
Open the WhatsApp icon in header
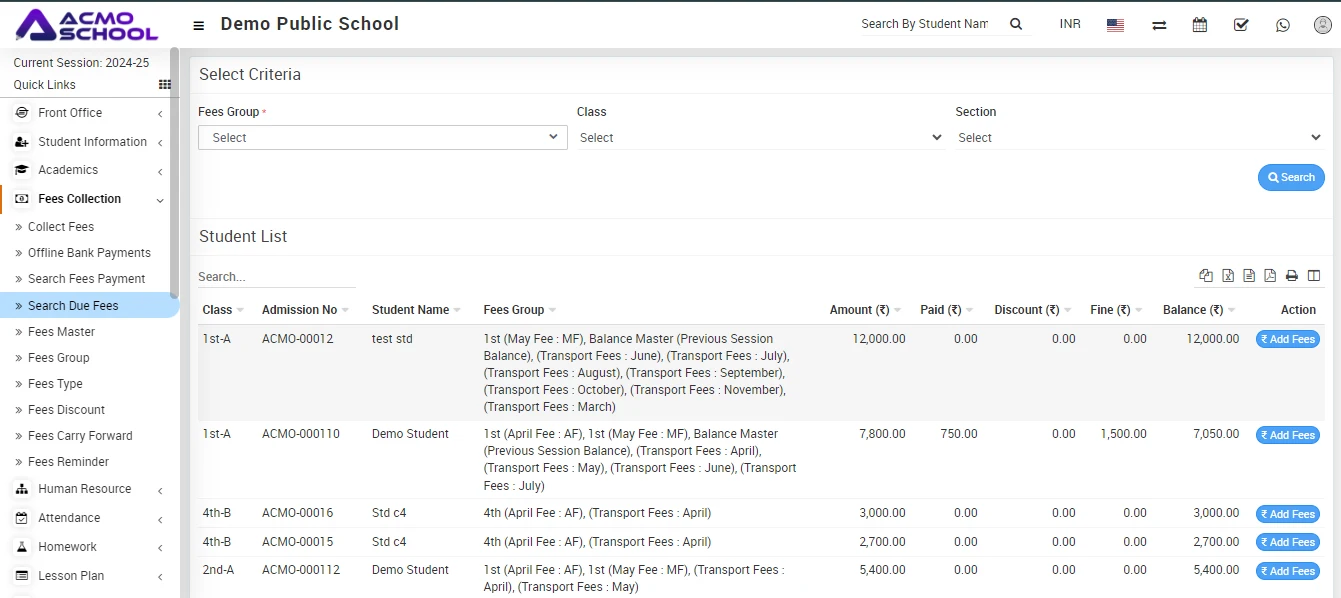point(1283,25)
